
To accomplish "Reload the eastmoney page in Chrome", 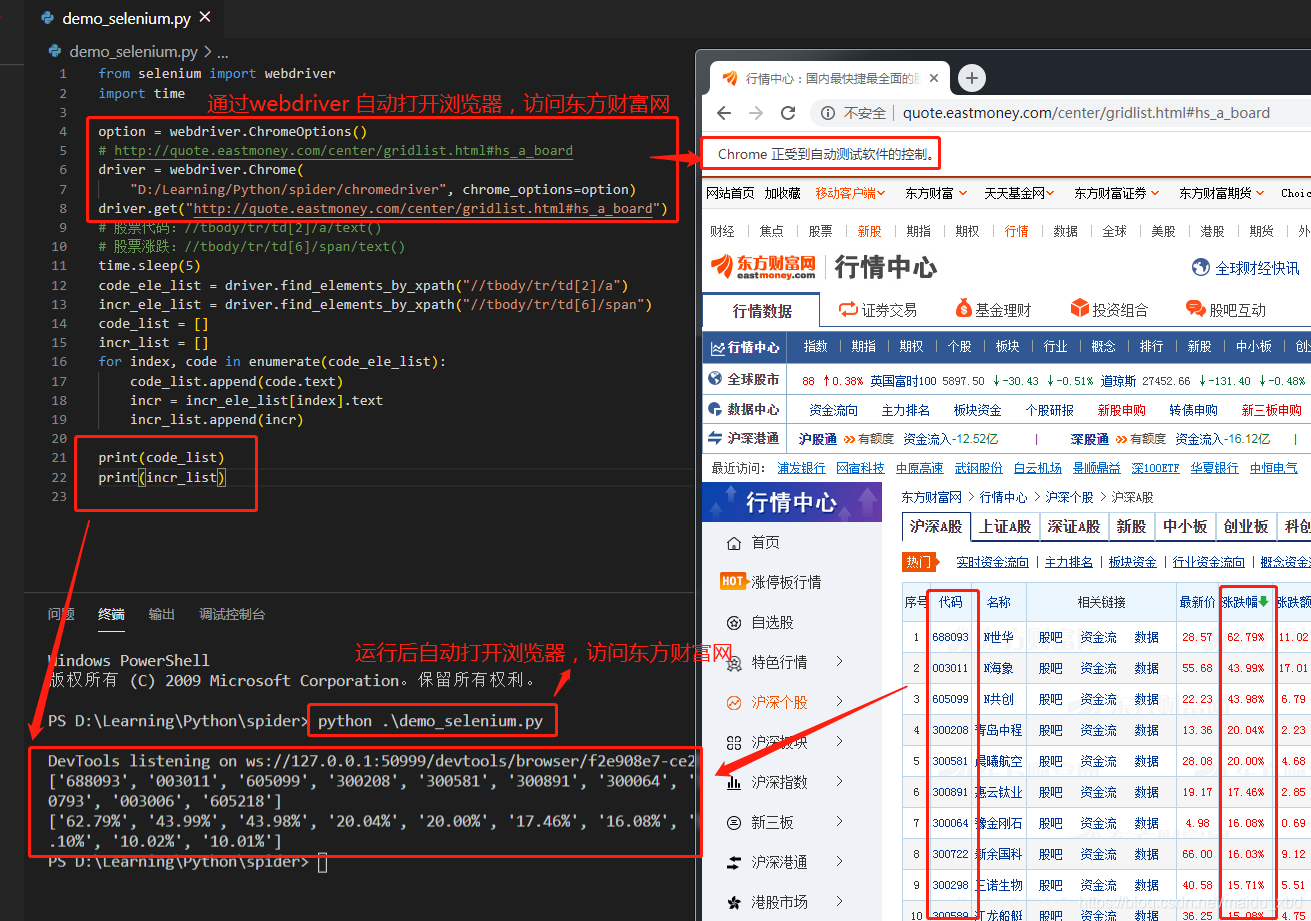I will click(788, 113).
